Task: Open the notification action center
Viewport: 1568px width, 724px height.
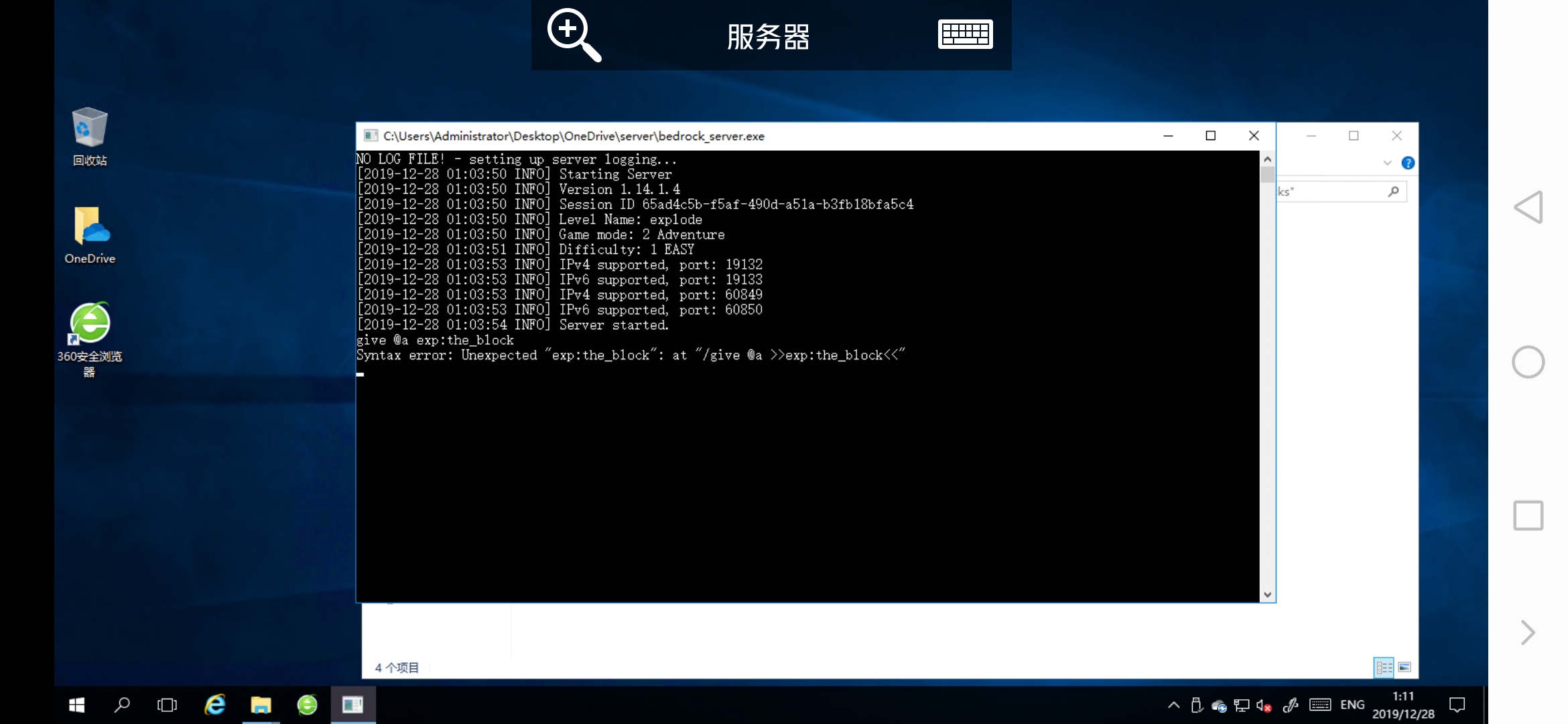Action: (1457, 705)
